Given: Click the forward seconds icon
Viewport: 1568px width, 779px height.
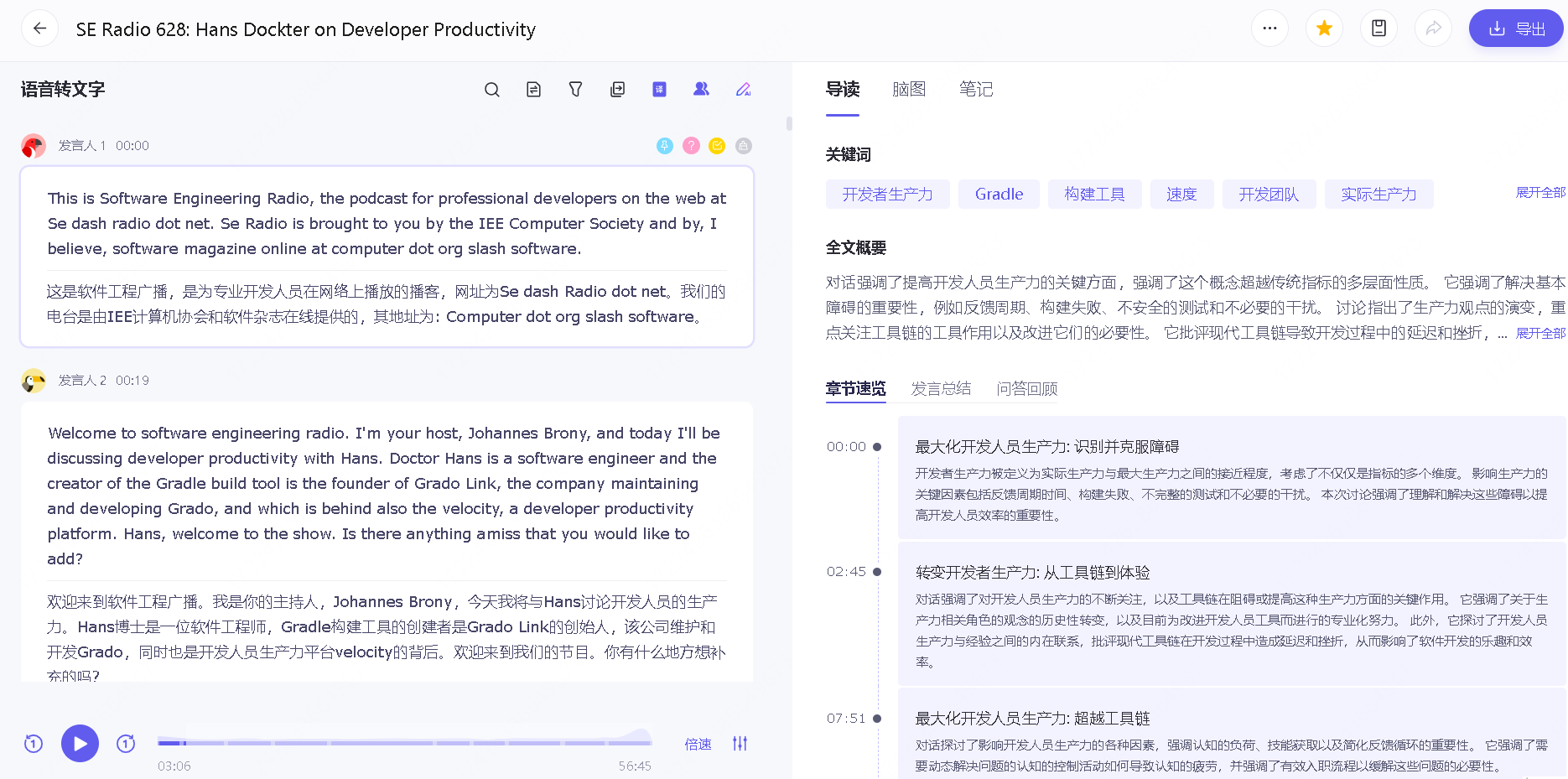Looking at the screenshot, I should click(126, 744).
